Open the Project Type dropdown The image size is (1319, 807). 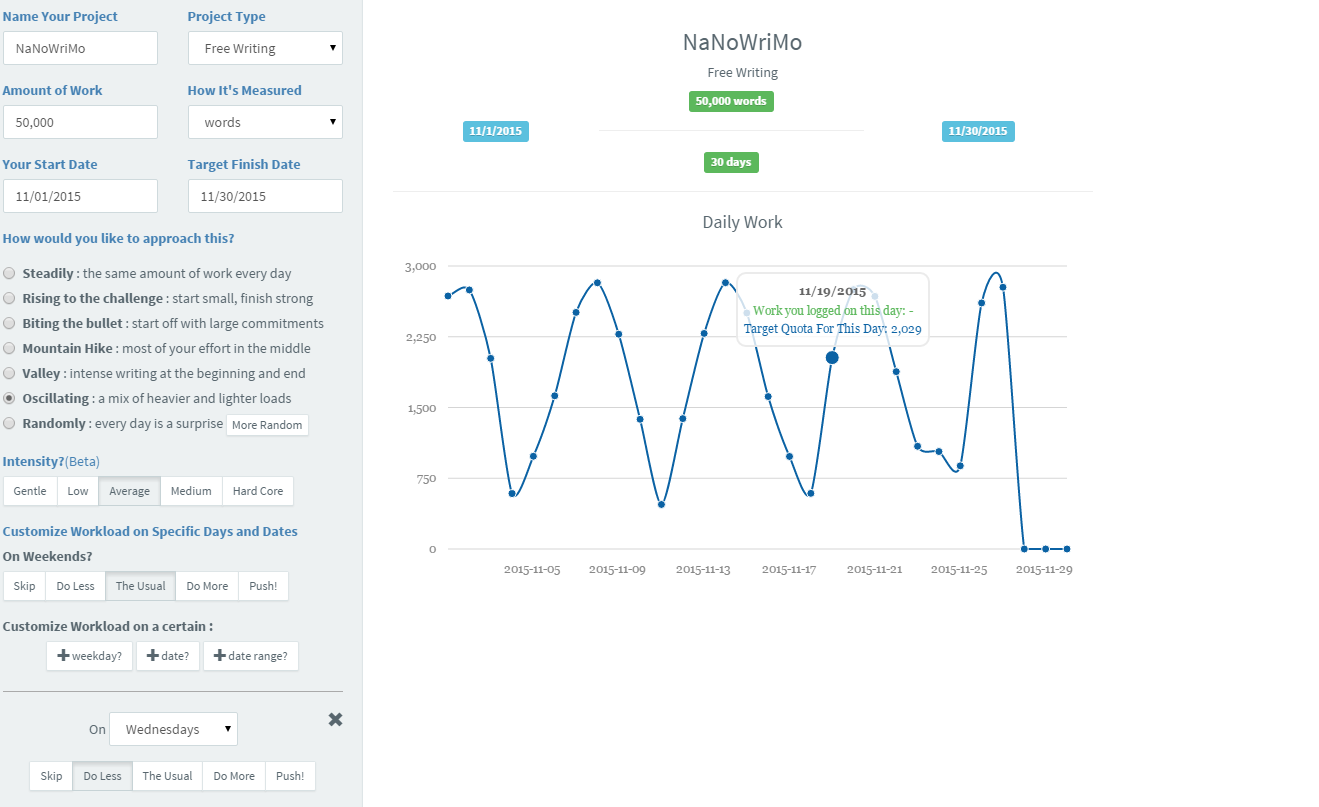point(265,48)
